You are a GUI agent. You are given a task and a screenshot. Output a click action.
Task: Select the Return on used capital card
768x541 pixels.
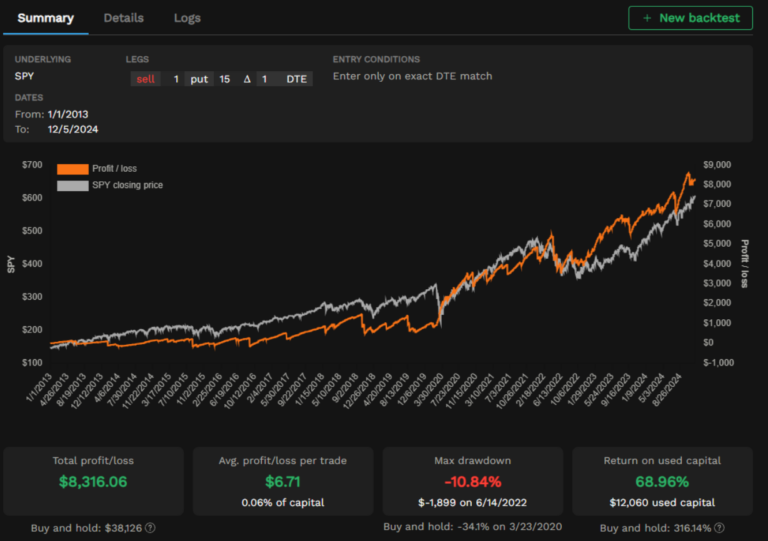(x=662, y=481)
